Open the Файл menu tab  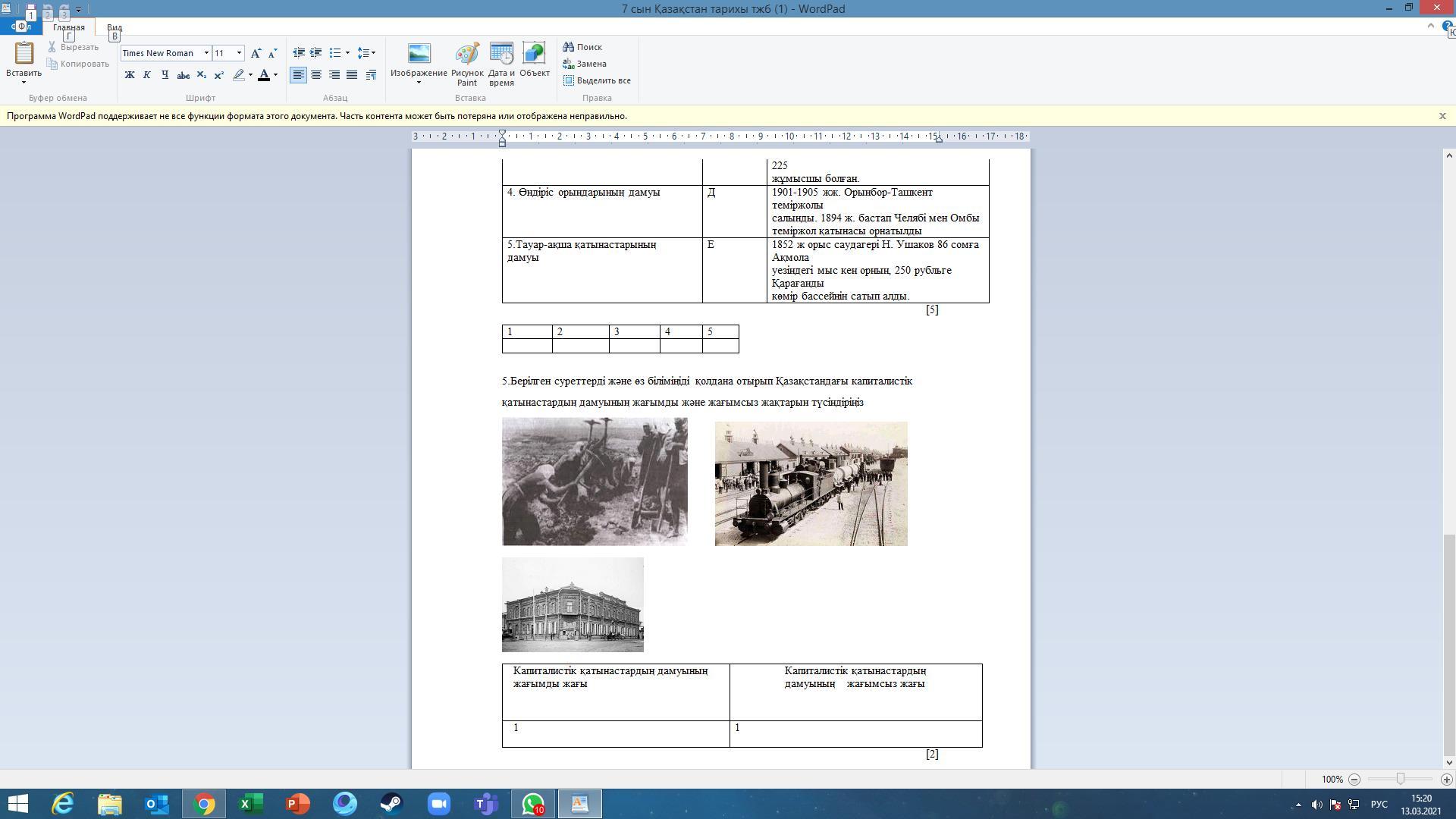(x=20, y=27)
